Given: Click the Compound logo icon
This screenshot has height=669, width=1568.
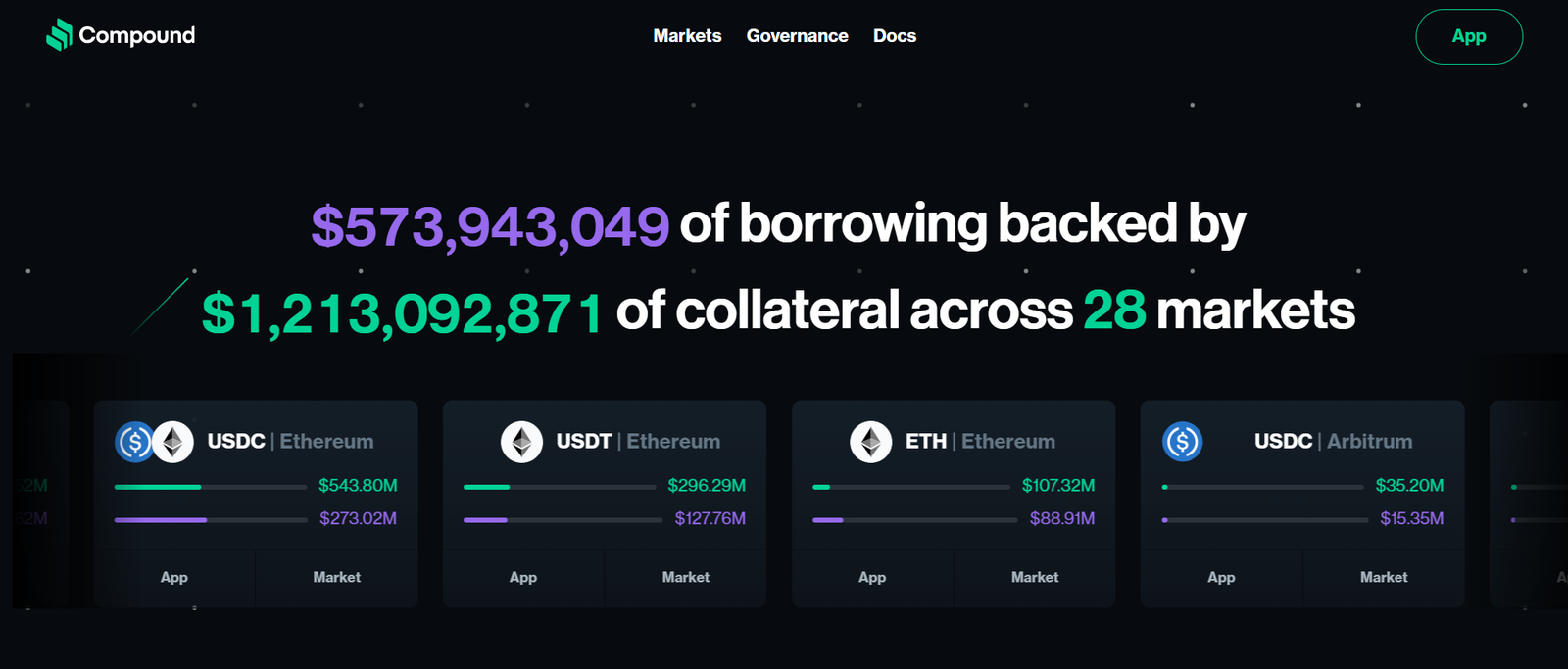Looking at the screenshot, I should (x=60, y=35).
